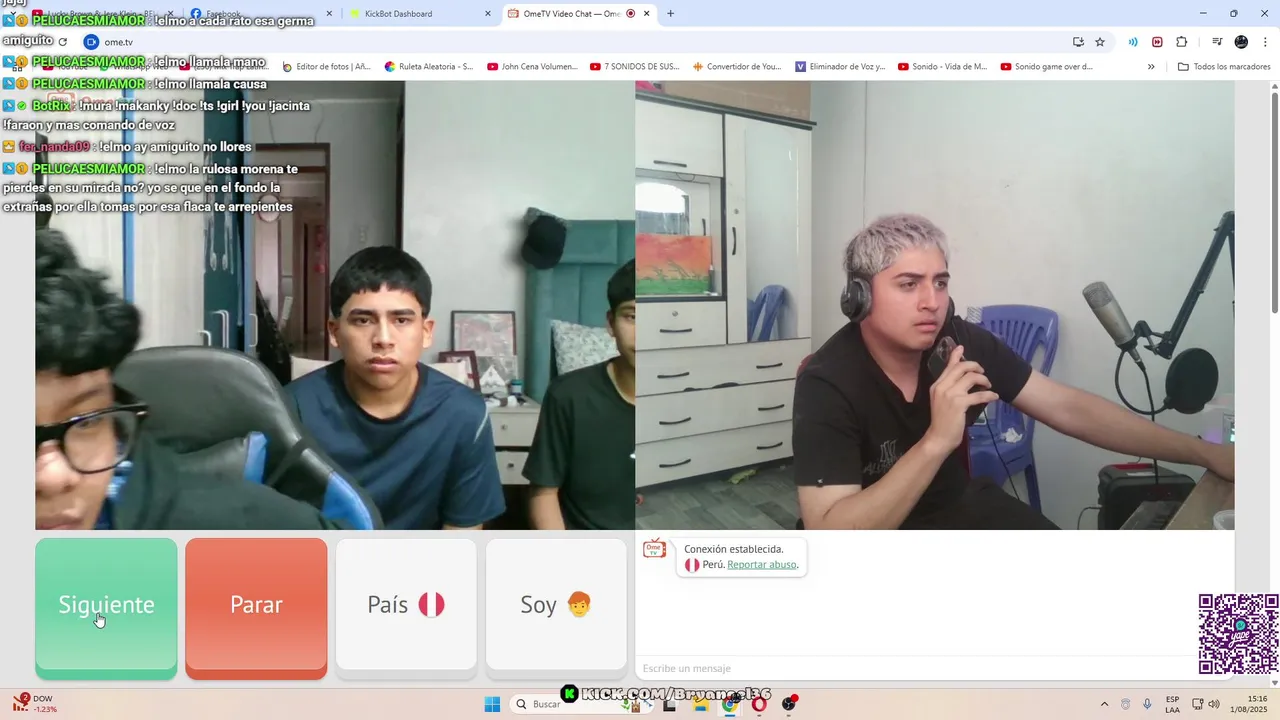Click the red Parar button

coord(256,608)
